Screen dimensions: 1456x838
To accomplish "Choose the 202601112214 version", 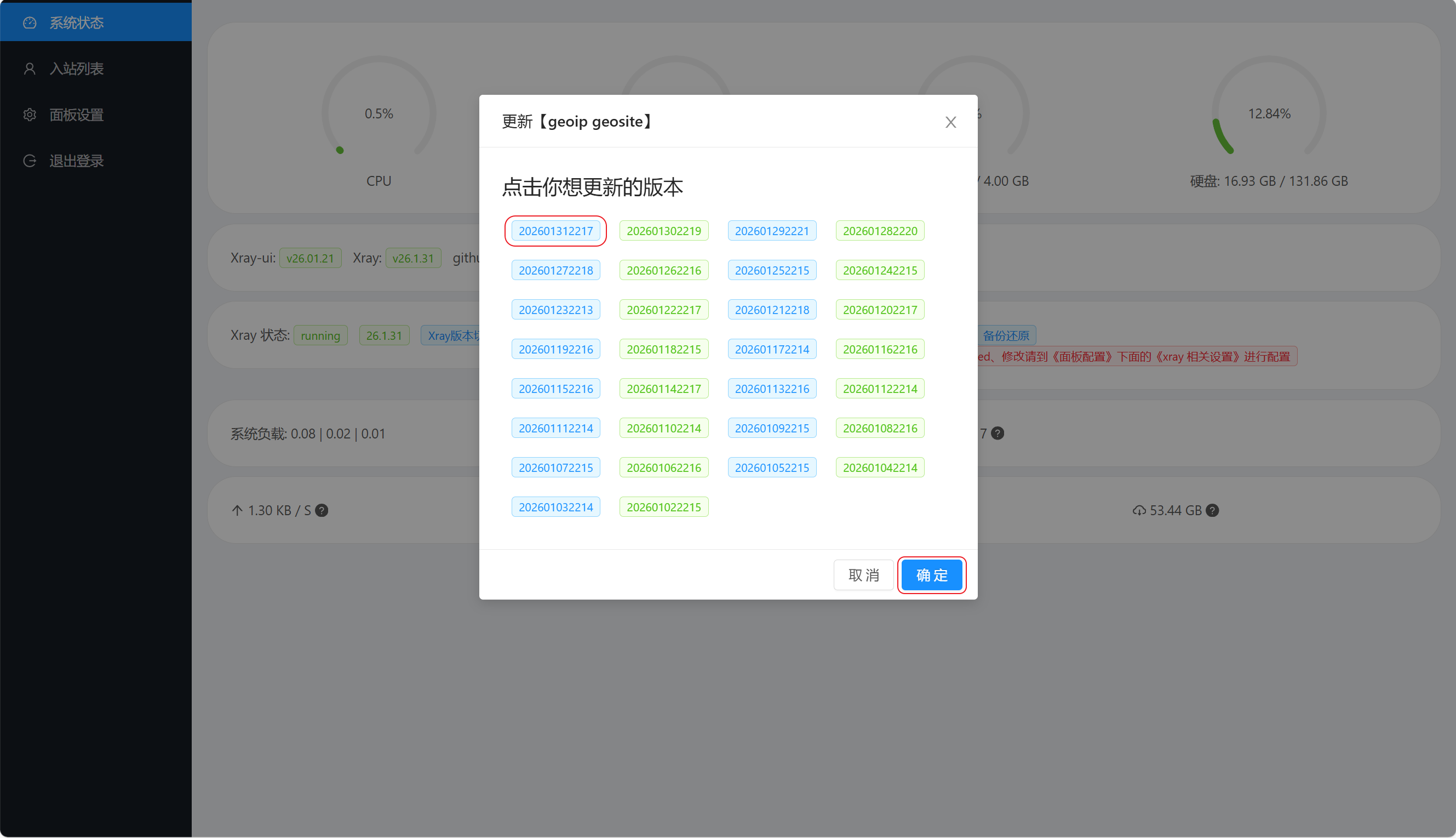I will (x=555, y=428).
